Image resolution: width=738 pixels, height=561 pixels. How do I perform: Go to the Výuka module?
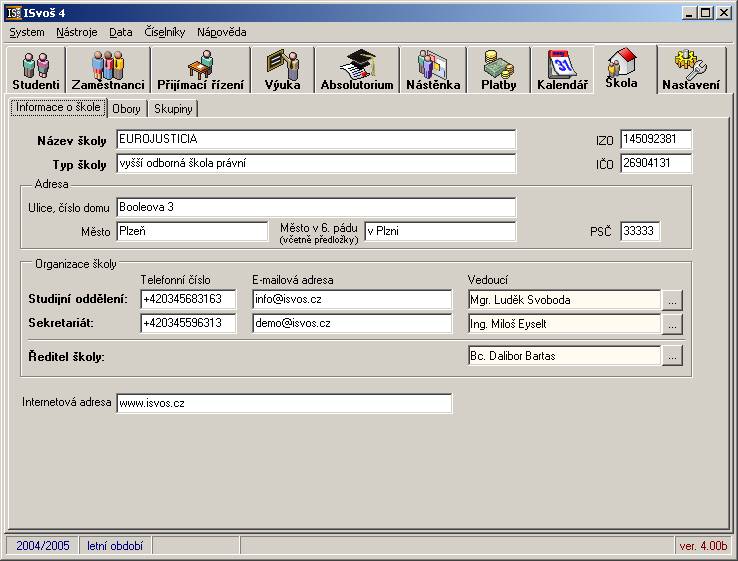(281, 70)
